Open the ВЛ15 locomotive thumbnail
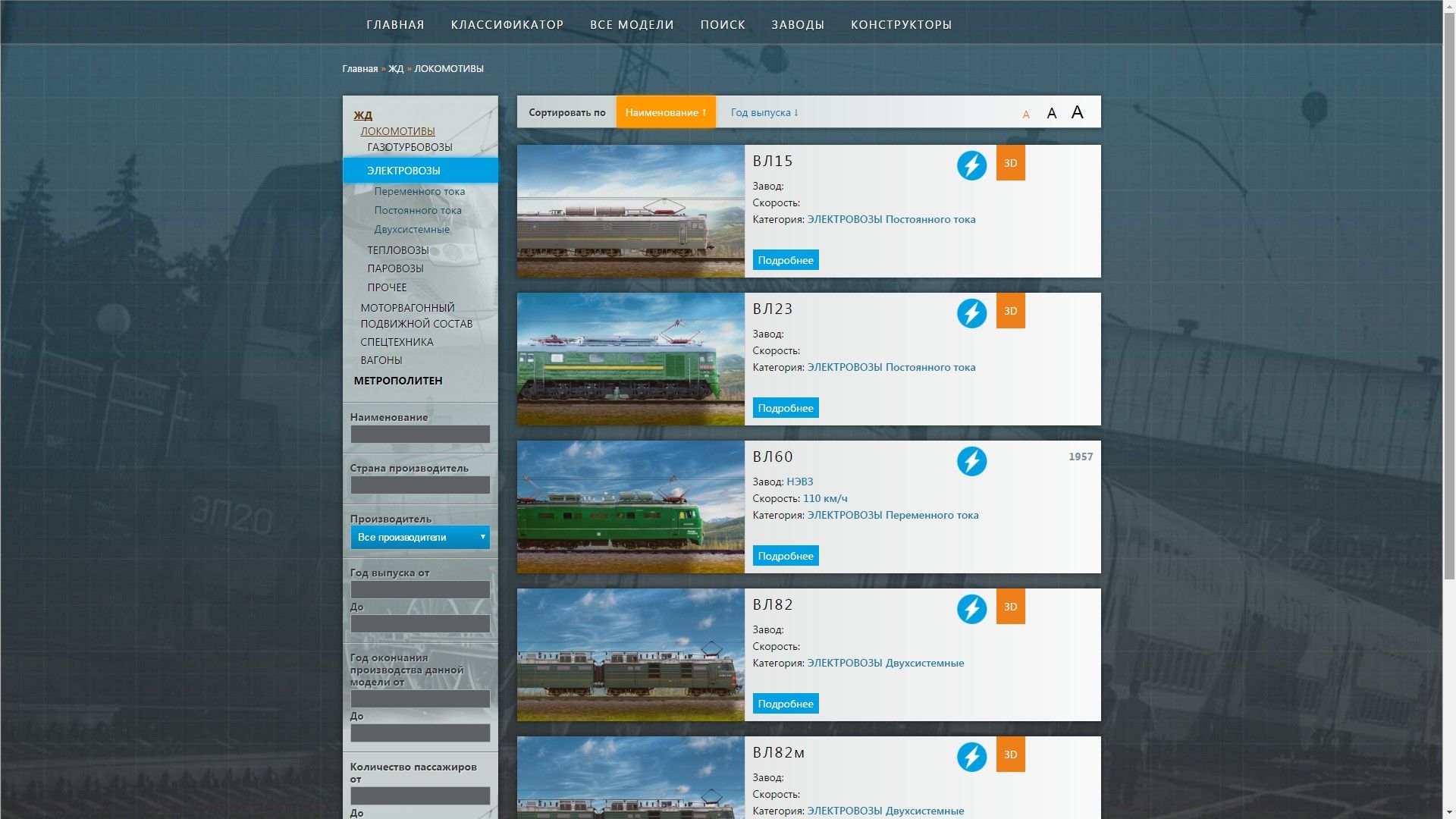The width and height of the screenshot is (1456, 819). coord(631,211)
